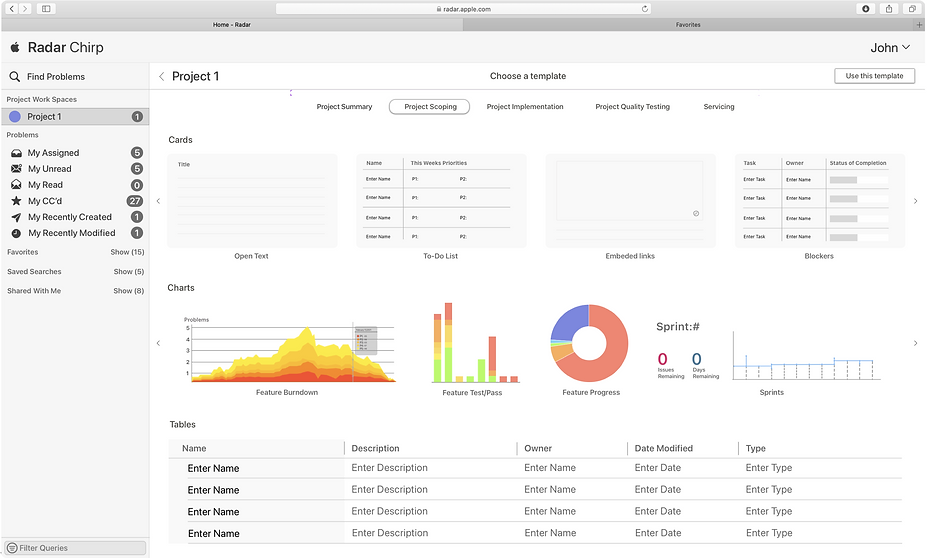Click the Find Problems magnifier icon
Screen dimensions: 927x558
click(x=14, y=76)
